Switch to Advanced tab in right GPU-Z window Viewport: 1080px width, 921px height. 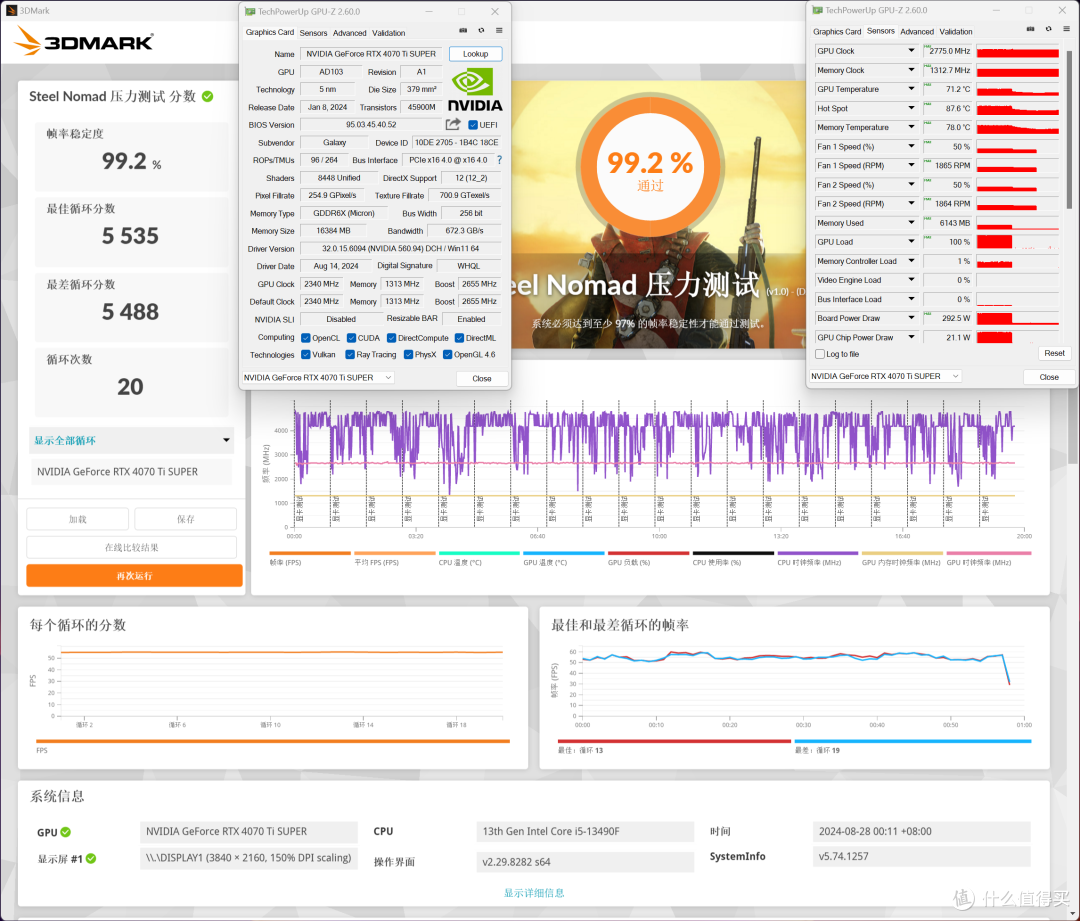pos(917,32)
